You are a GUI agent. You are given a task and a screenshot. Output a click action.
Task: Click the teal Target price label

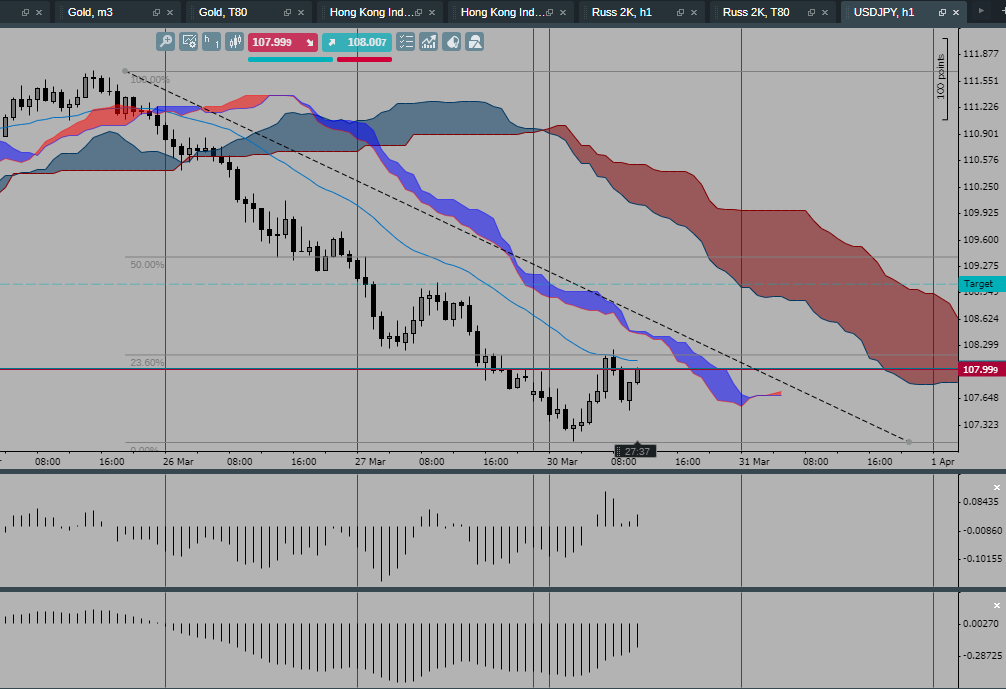pyautogui.click(x=982, y=284)
